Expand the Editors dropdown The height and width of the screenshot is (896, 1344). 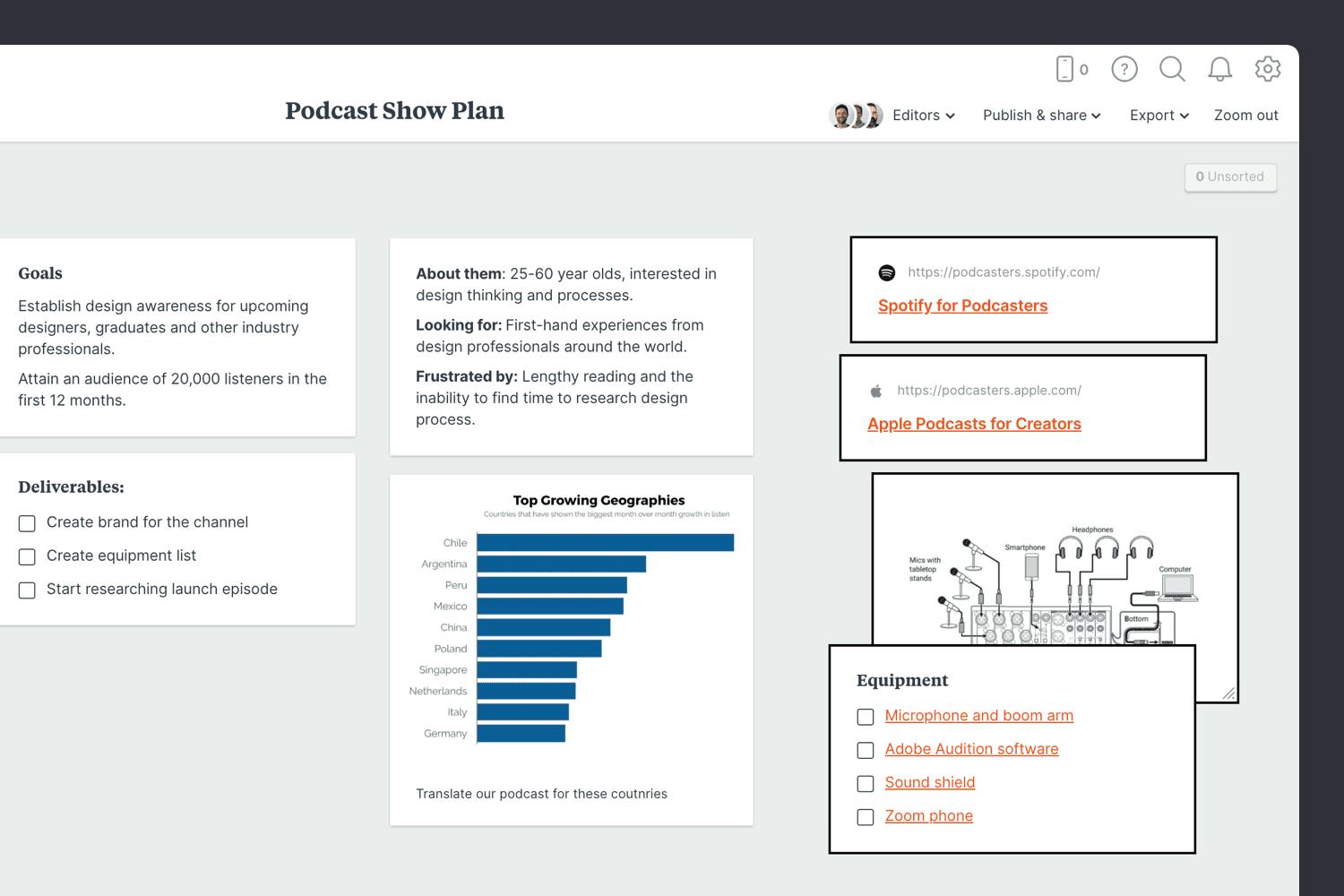coord(924,116)
